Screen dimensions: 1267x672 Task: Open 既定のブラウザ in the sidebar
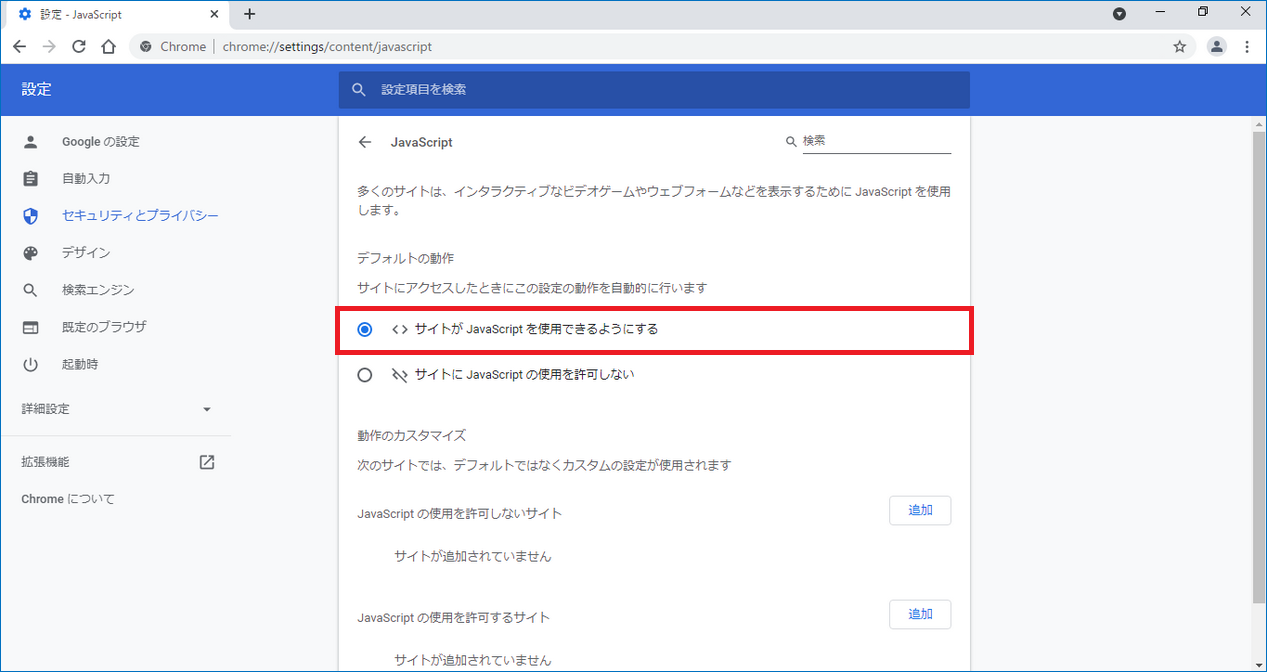click(104, 327)
